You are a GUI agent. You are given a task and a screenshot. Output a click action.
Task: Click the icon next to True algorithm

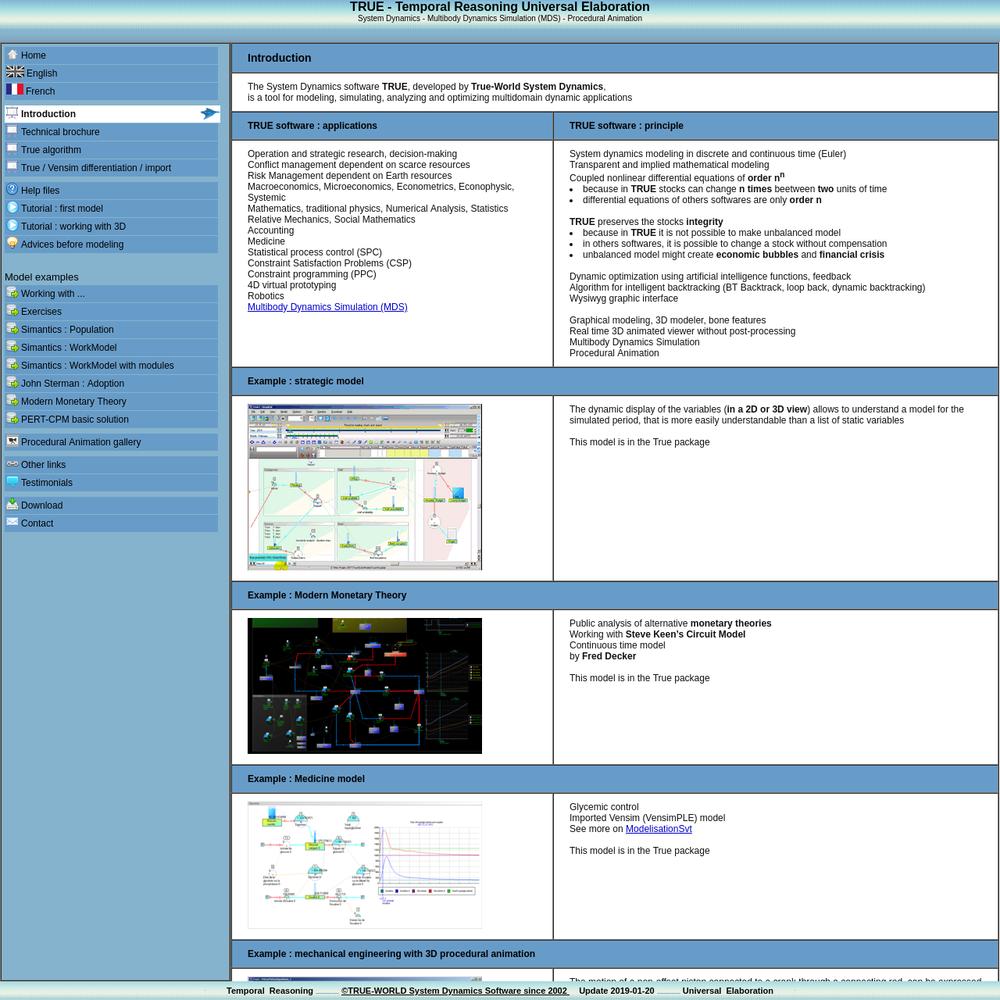coord(12,149)
